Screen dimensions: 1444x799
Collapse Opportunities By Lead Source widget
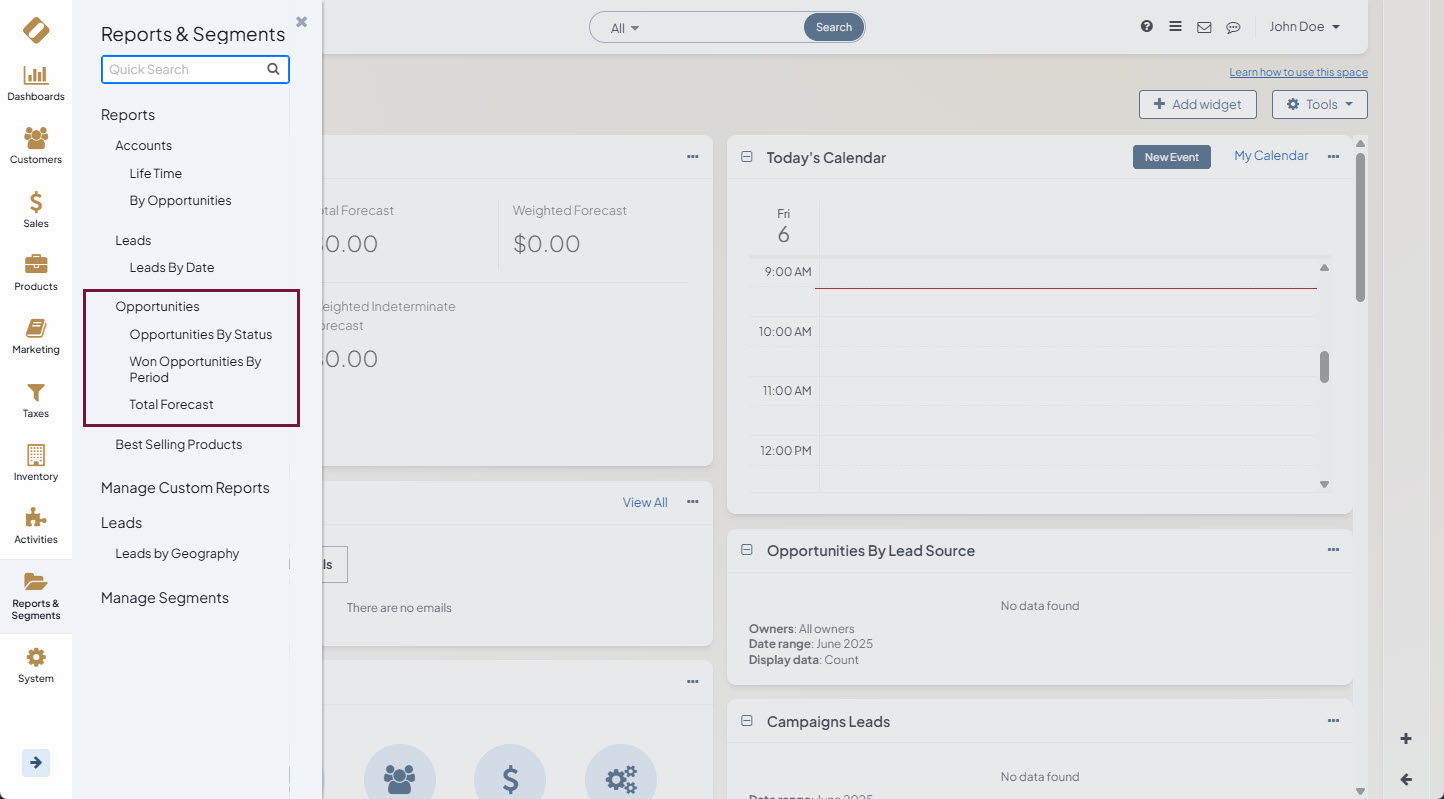[746, 550]
